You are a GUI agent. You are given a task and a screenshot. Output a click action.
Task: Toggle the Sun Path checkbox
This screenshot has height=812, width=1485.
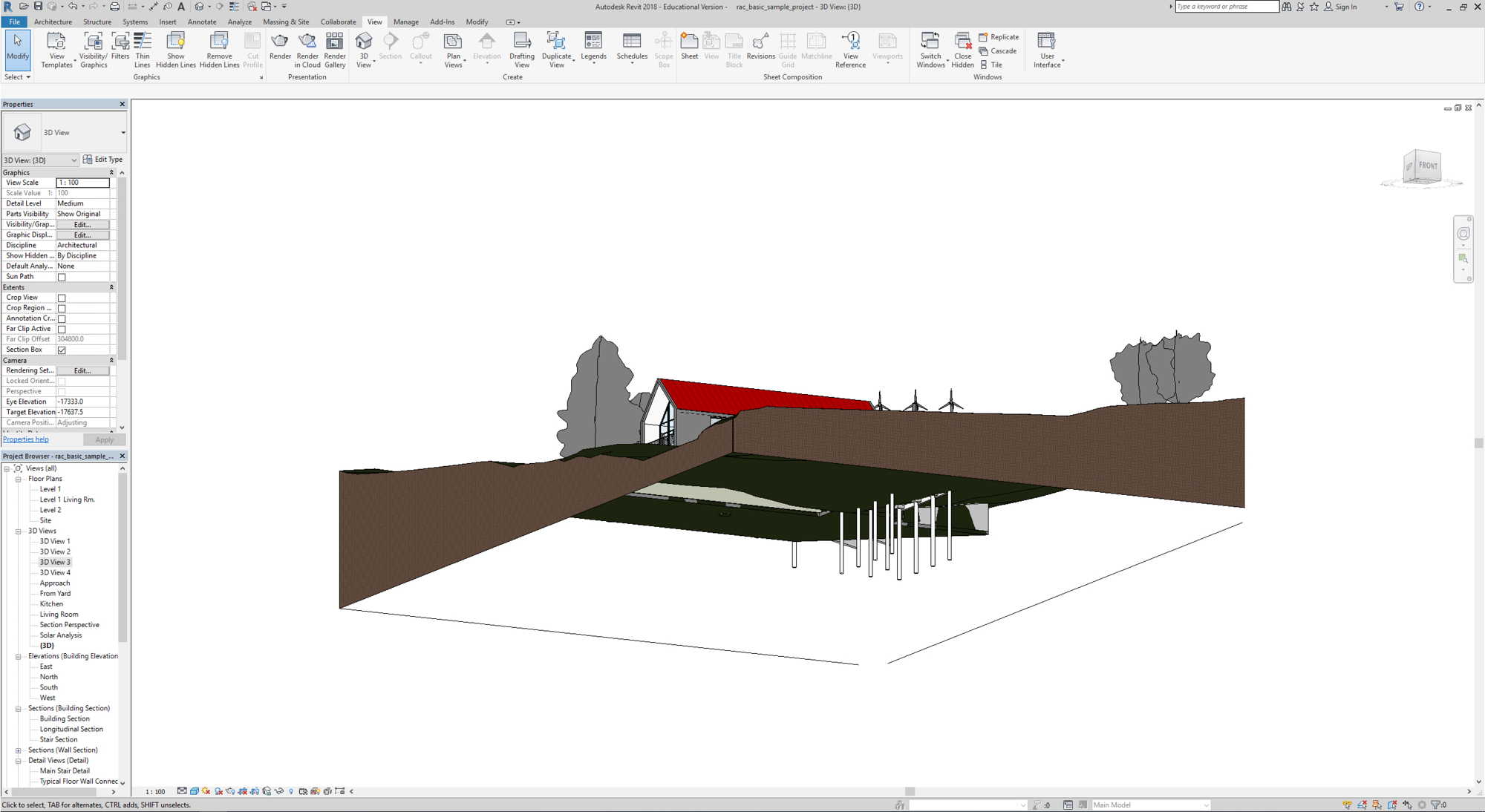pos(62,277)
